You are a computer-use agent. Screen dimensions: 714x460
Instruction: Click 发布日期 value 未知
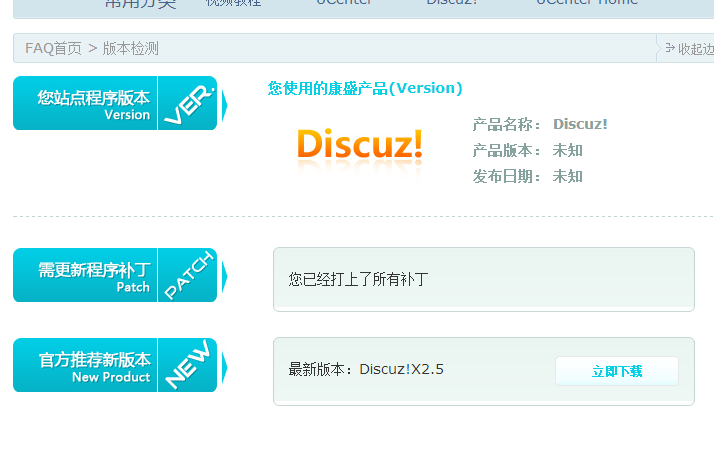(x=568, y=176)
